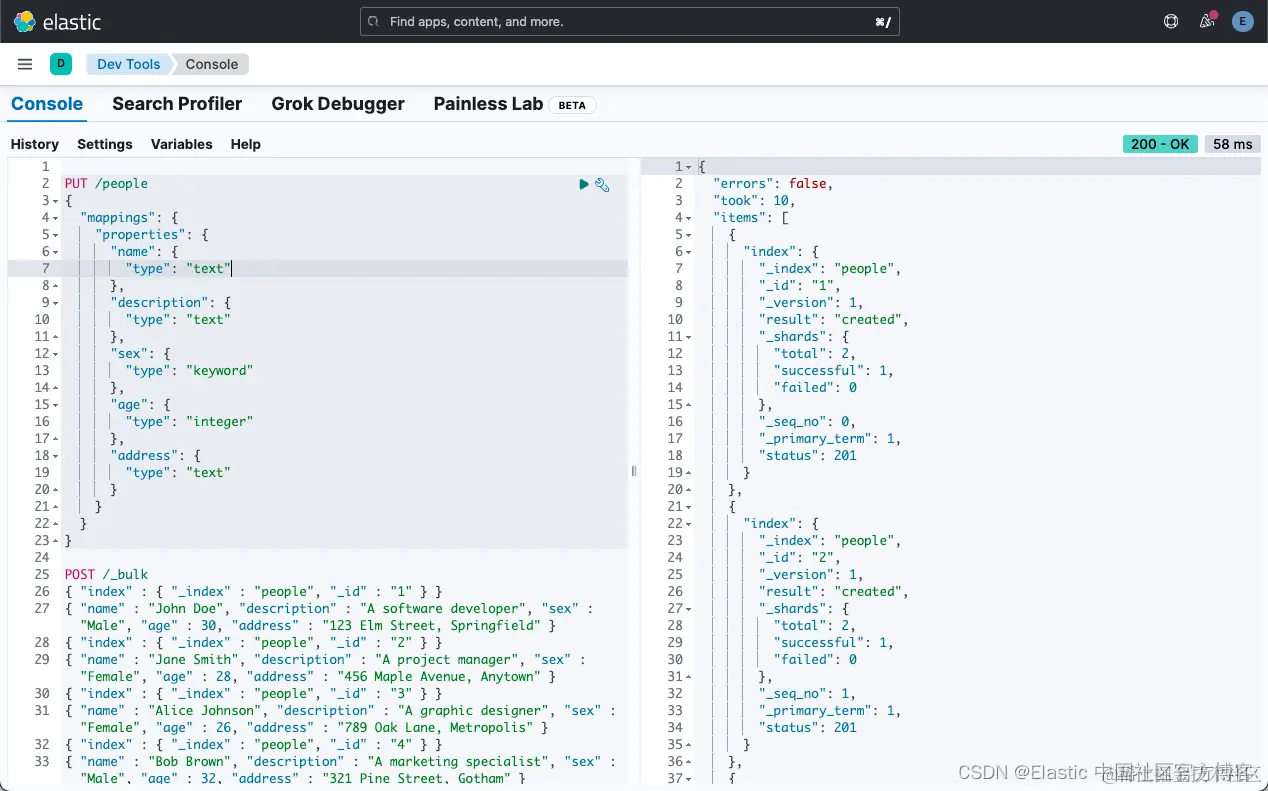
Task: Click "_id": "2" in the response
Action: coord(800,558)
